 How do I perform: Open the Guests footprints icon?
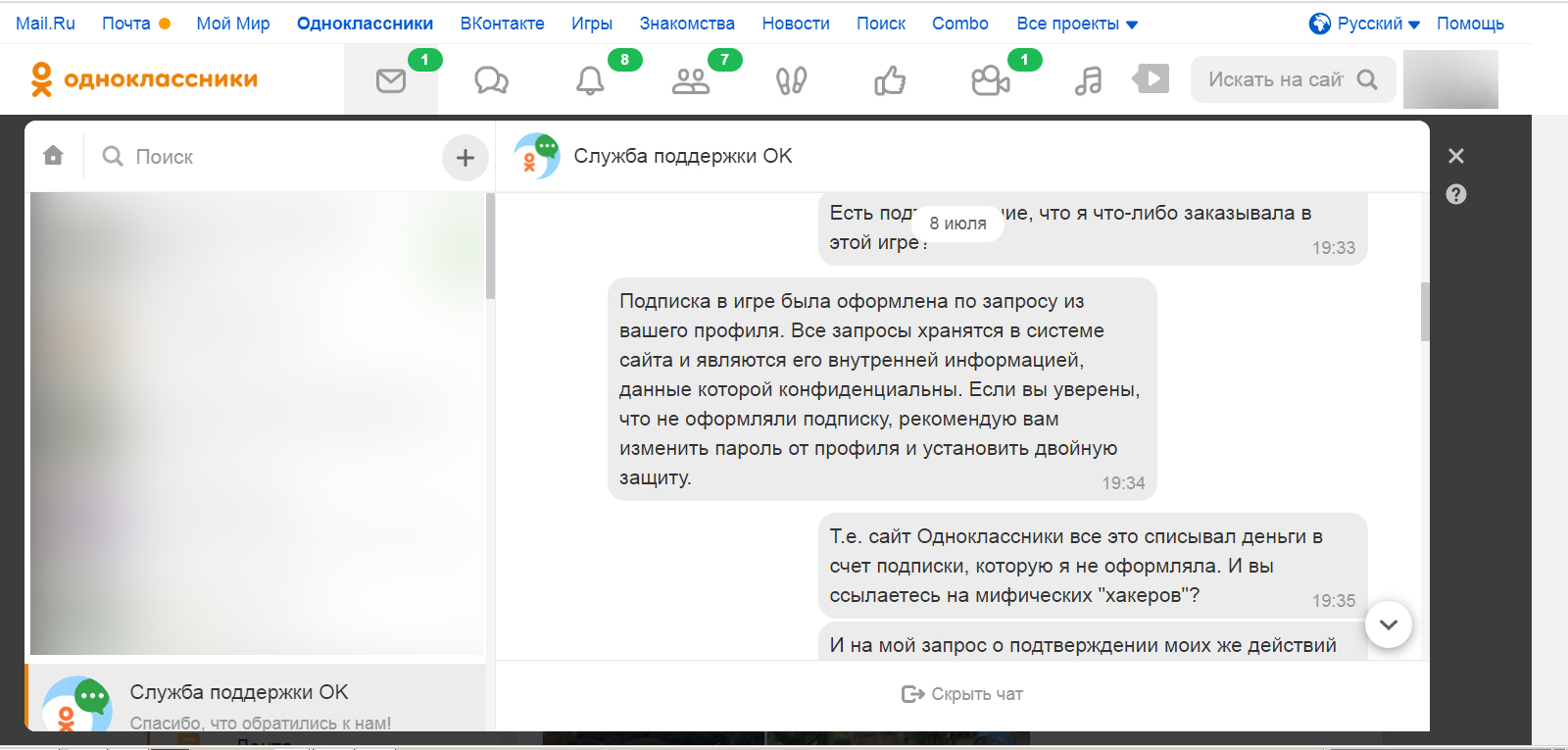(x=791, y=80)
